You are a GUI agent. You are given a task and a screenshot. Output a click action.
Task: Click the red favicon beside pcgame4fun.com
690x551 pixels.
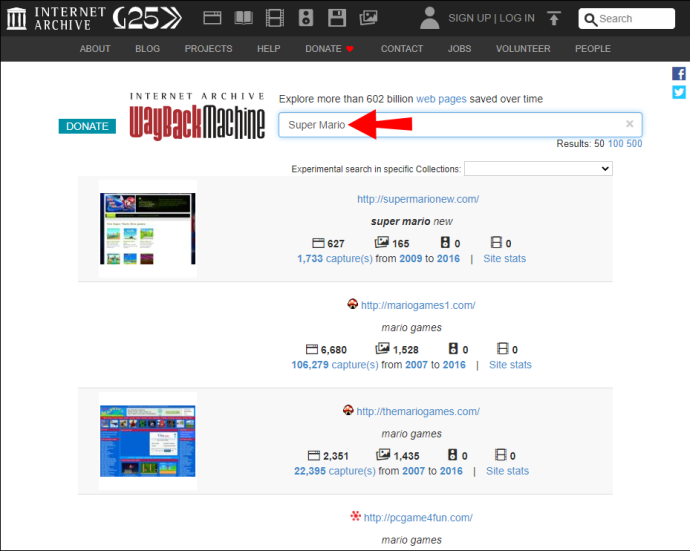pos(356,516)
